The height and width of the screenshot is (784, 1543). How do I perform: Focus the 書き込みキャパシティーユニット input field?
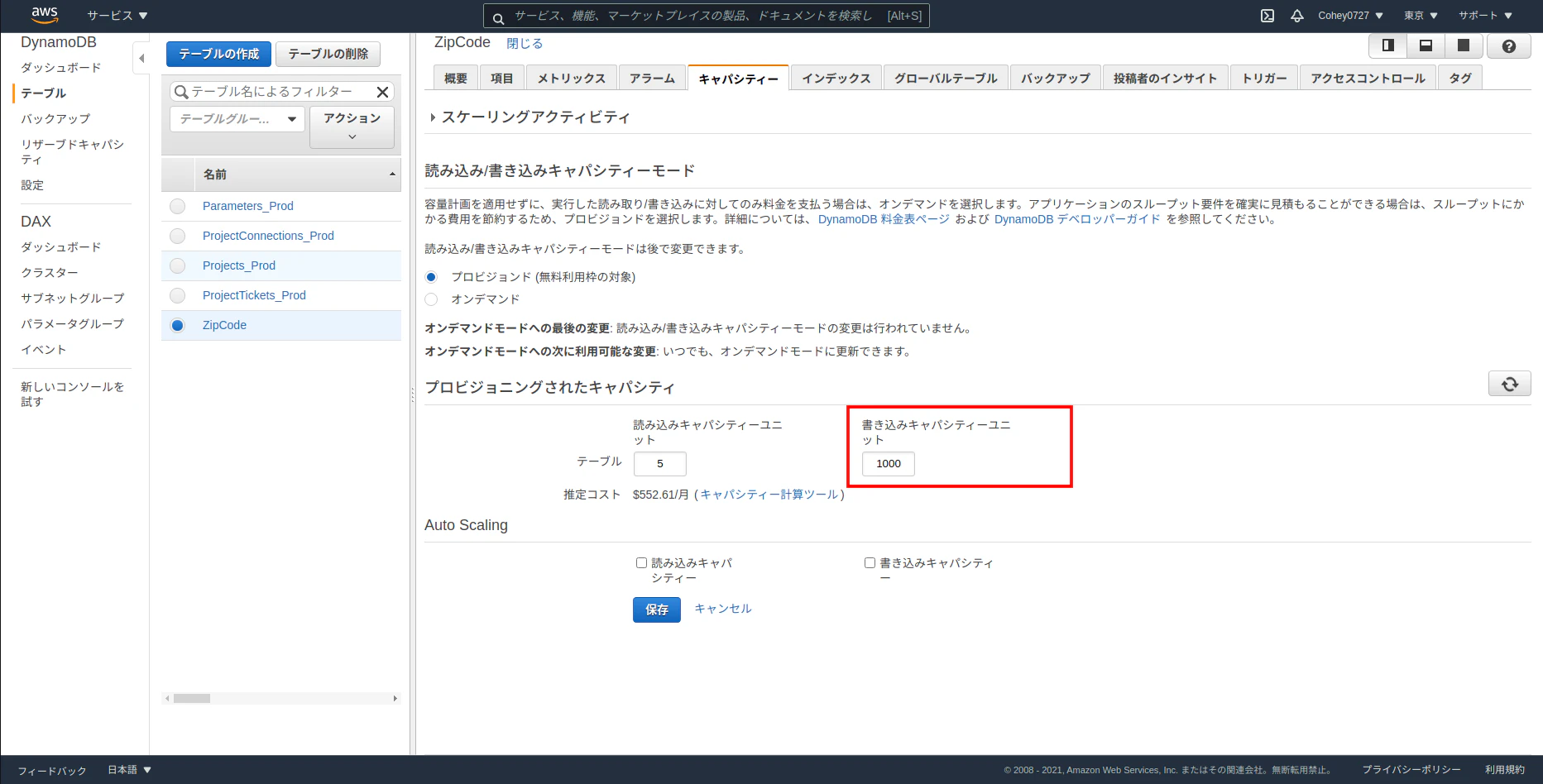pos(889,464)
